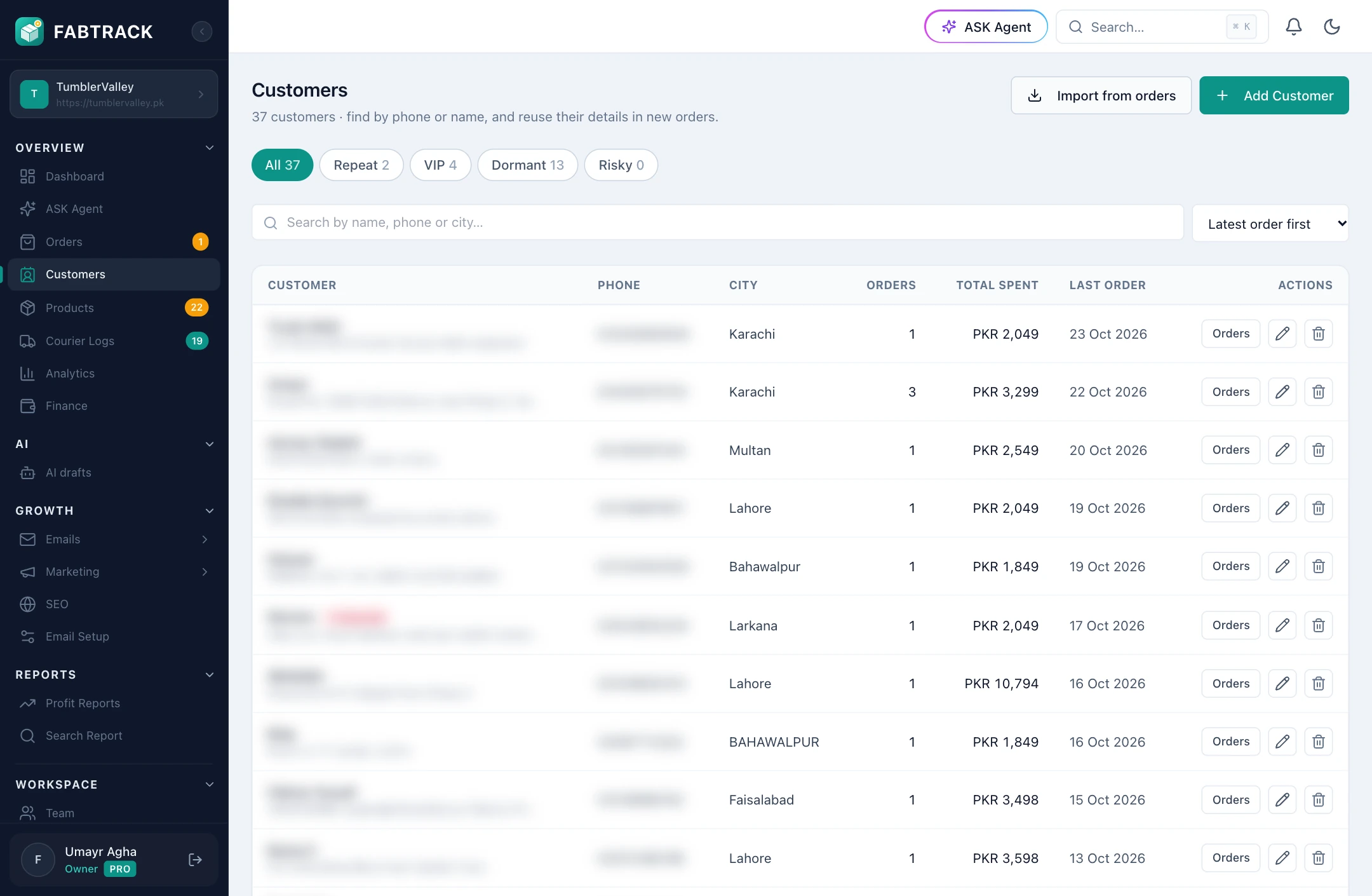The height and width of the screenshot is (896, 1372).
Task: Open Courier Logs page
Action: pos(114,341)
